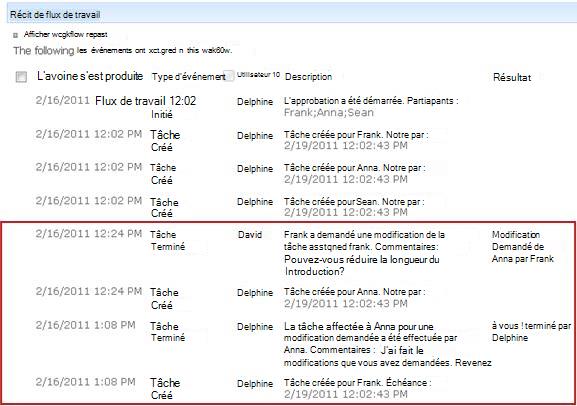Click Delphine in the Flux de travail Initié row
Viewport: 577px width, 406px height.
[x=255, y=102]
